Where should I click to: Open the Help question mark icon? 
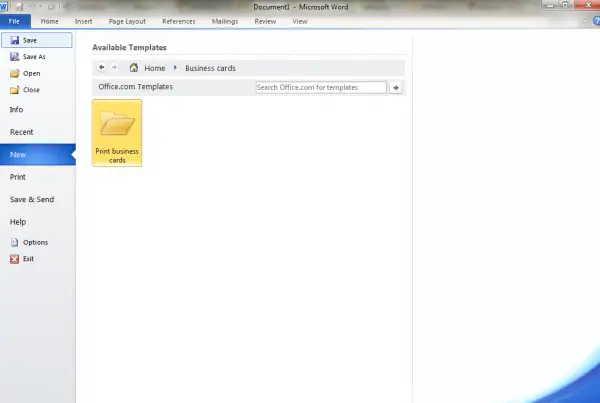pyautogui.click(x=596, y=21)
